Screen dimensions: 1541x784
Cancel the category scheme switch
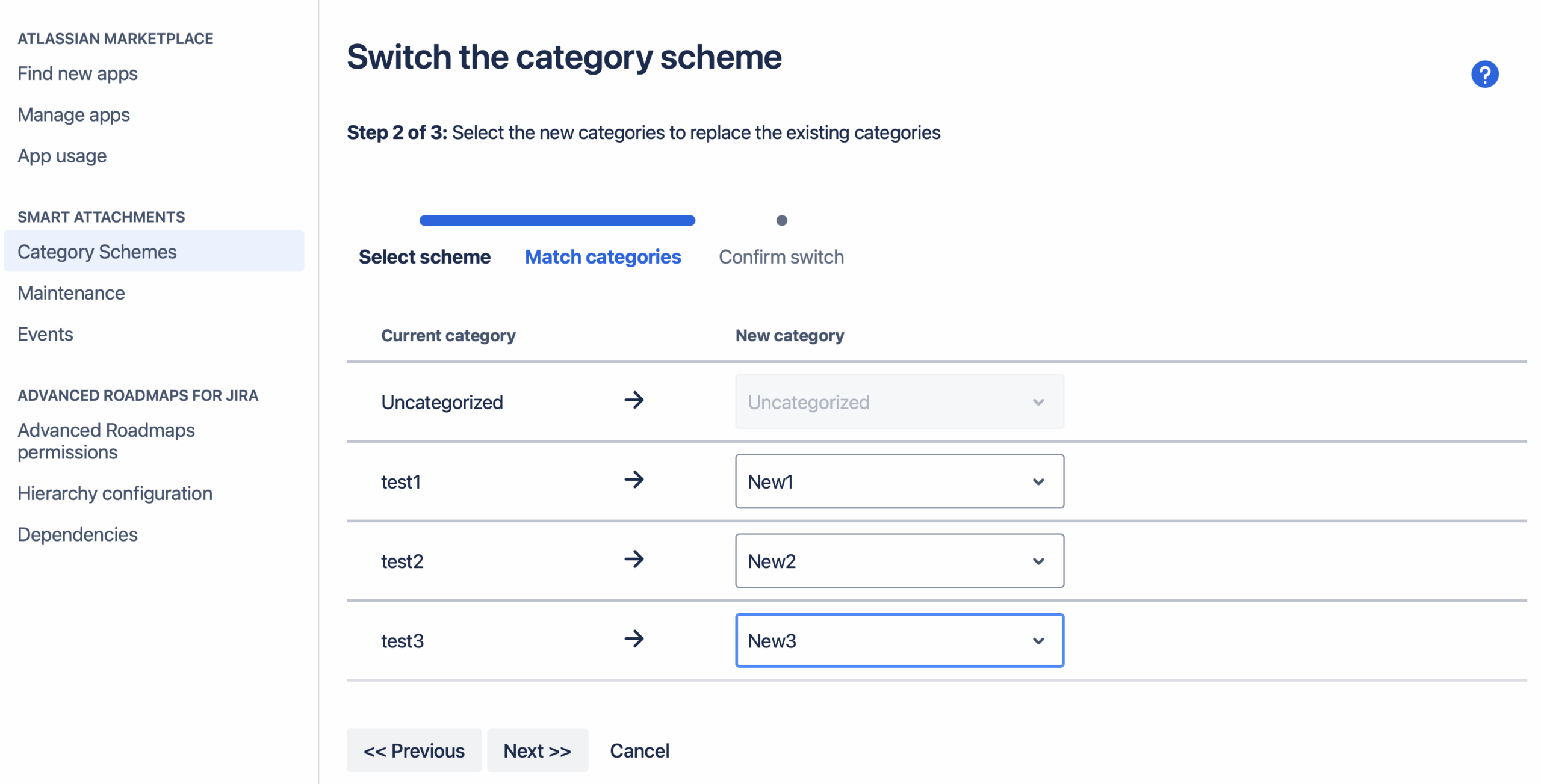click(x=639, y=750)
